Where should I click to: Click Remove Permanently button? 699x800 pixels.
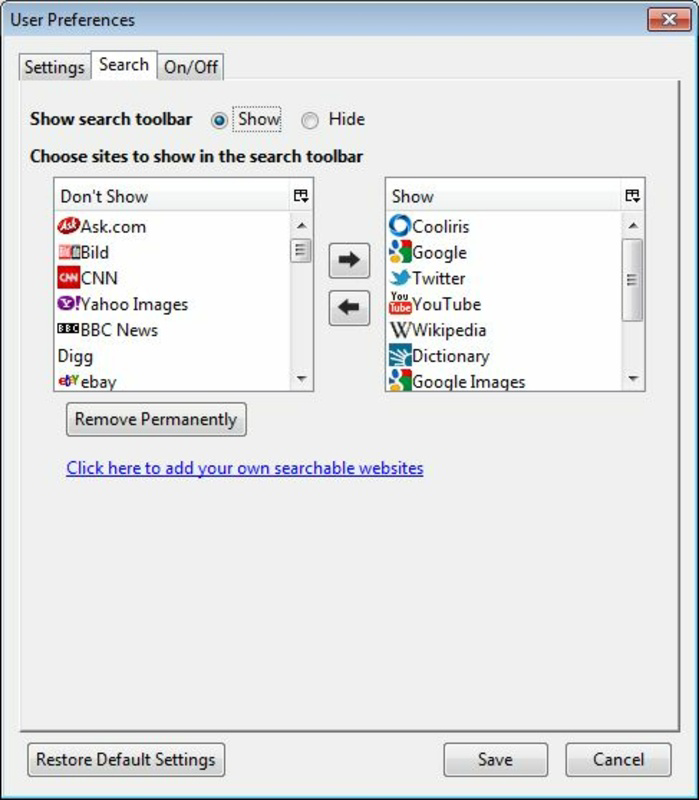pos(156,419)
